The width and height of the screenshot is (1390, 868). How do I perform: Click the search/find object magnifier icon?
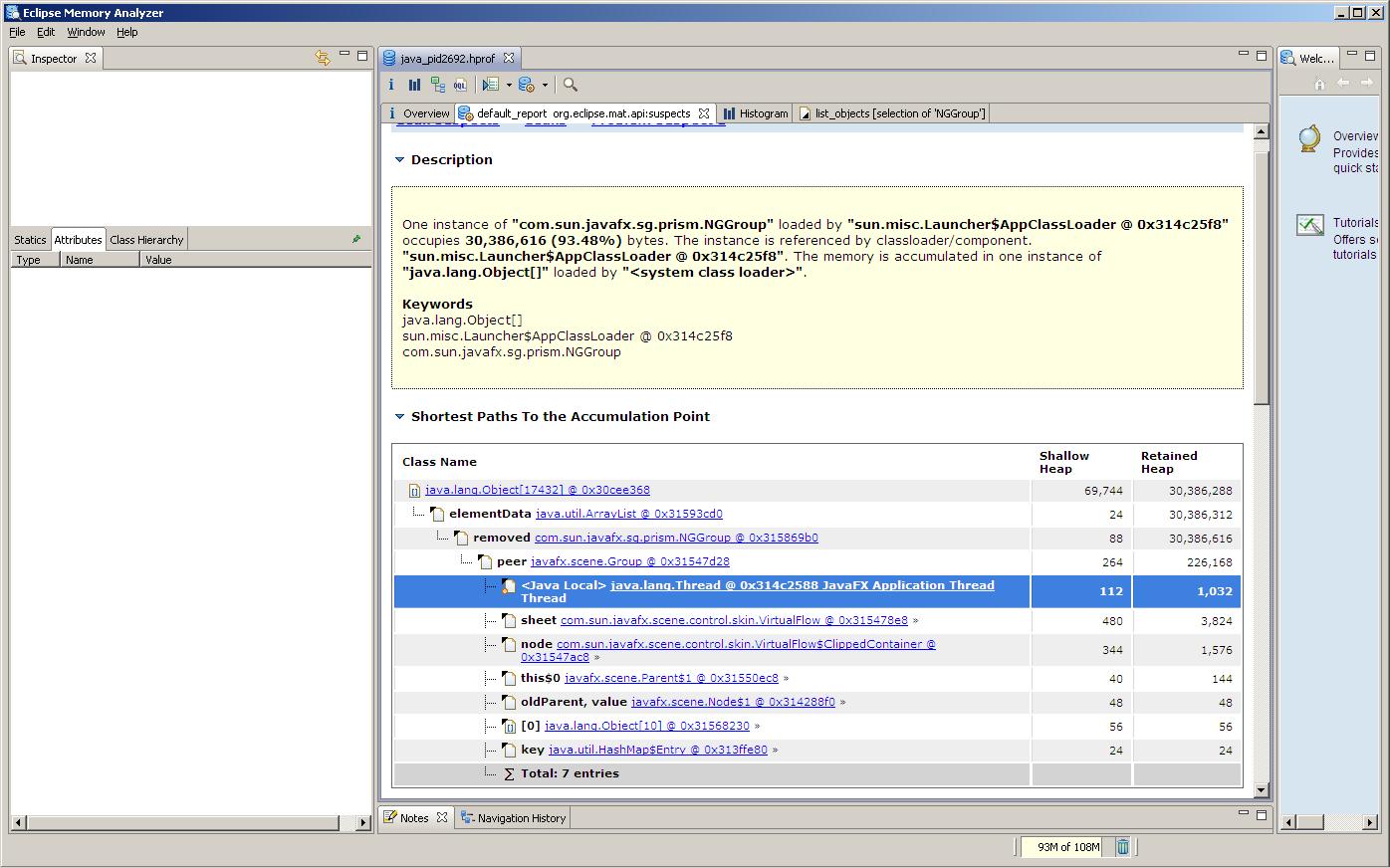[570, 85]
